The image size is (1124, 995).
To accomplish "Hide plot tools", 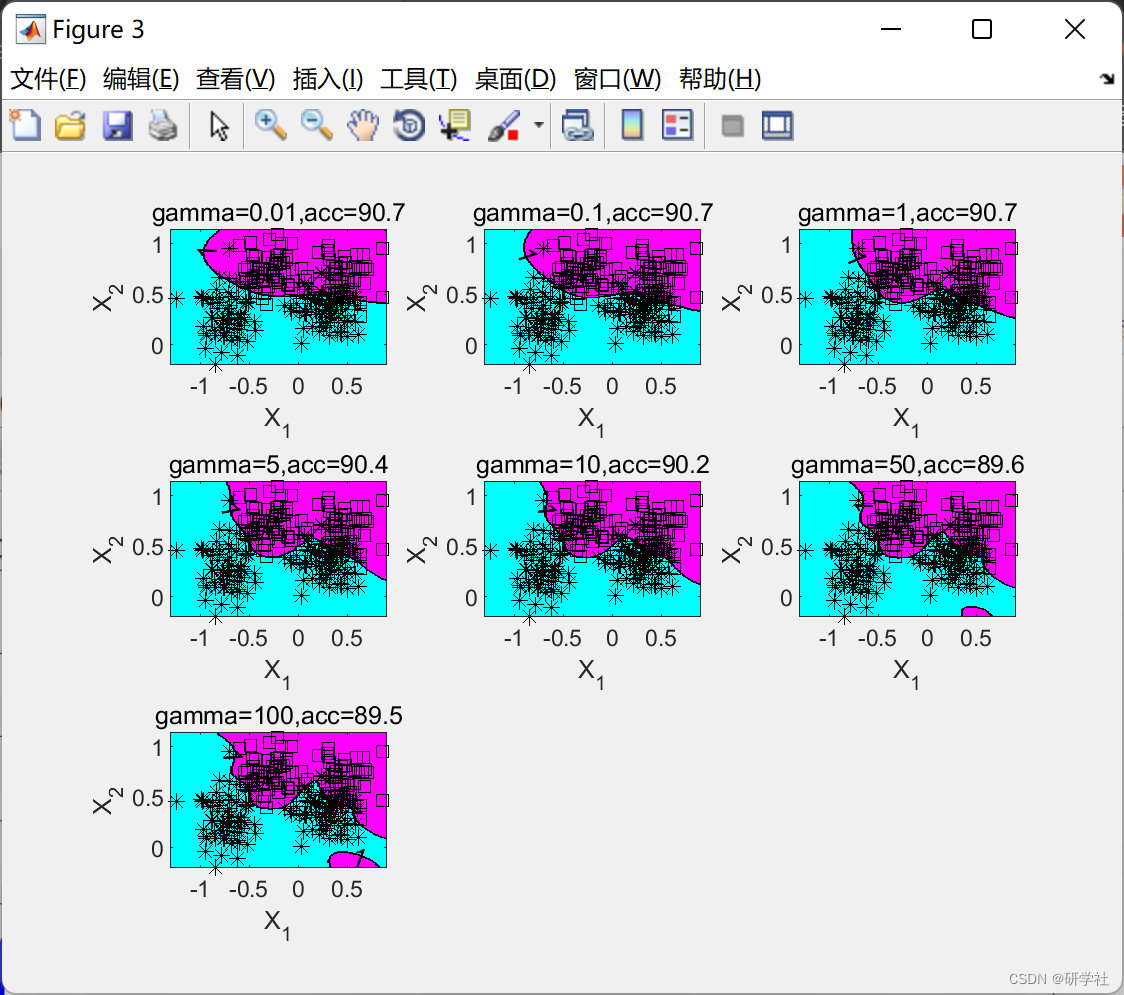I will click(732, 126).
